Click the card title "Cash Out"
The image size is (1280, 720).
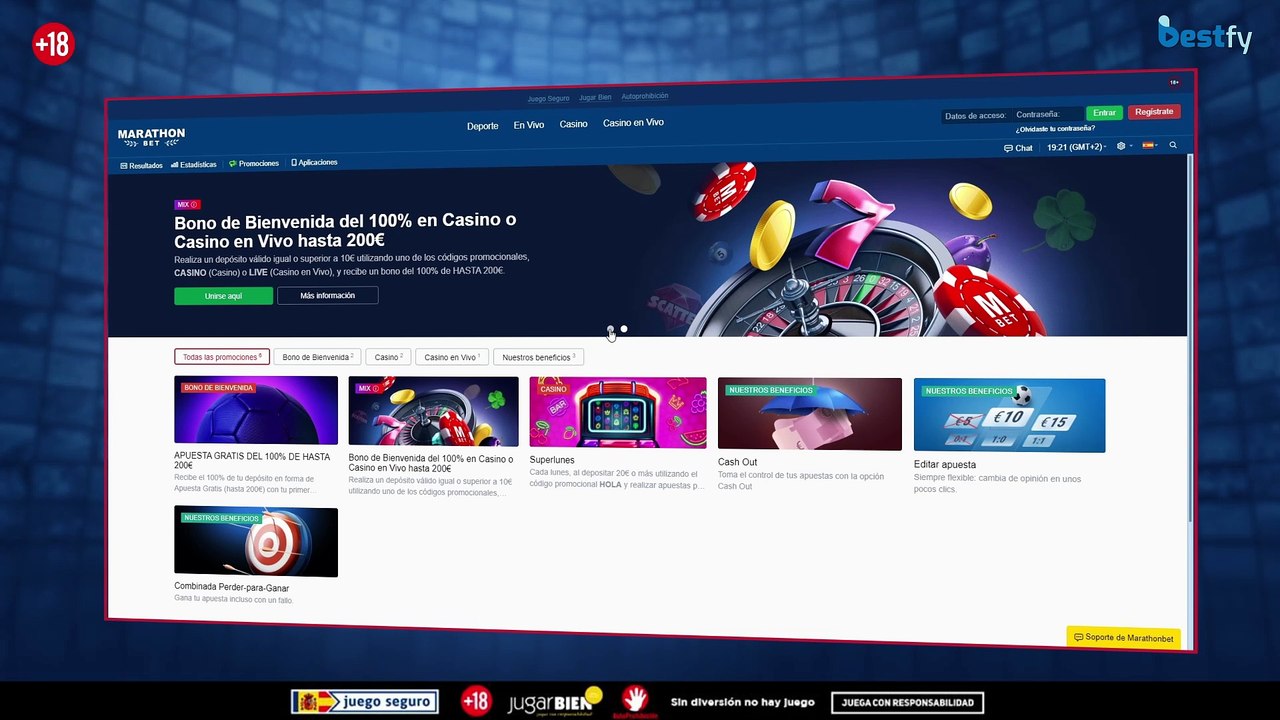pyautogui.click(x=737, y=462)
